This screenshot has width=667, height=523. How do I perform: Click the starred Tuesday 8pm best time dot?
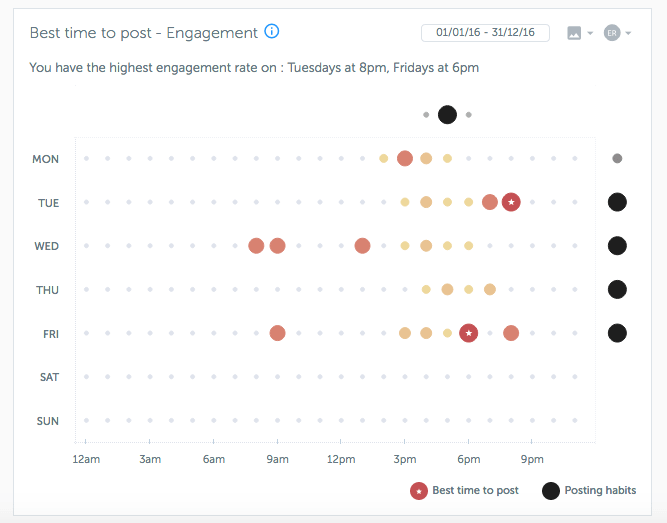[511, 202]
